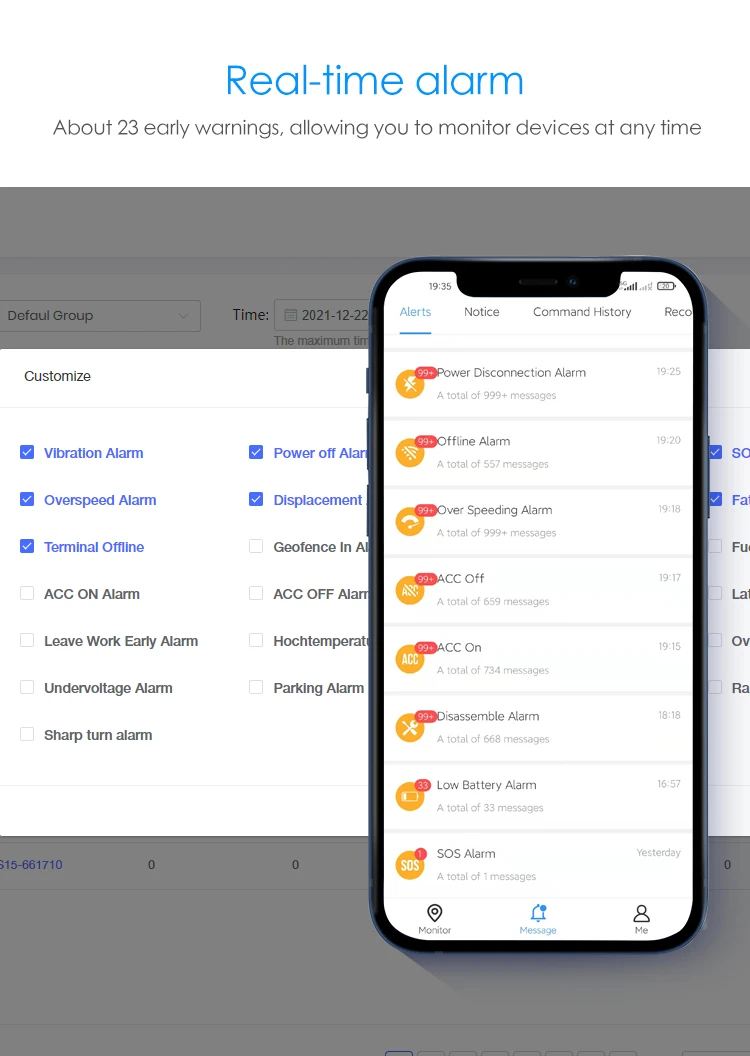The height and width of the screenshot is (1056, 750).
Task: Enable the ACC ON Alarm checkbox
Action: click(27, 594)
